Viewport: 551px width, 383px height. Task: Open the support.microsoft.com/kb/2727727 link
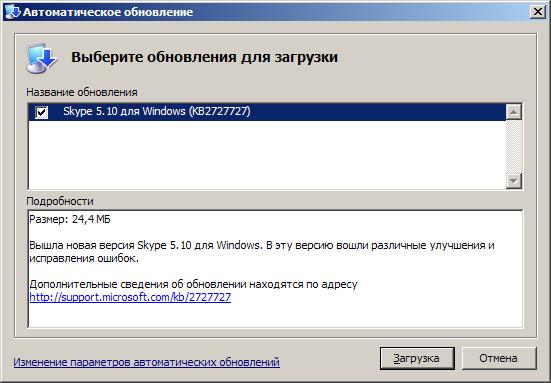tap(130, 297)
